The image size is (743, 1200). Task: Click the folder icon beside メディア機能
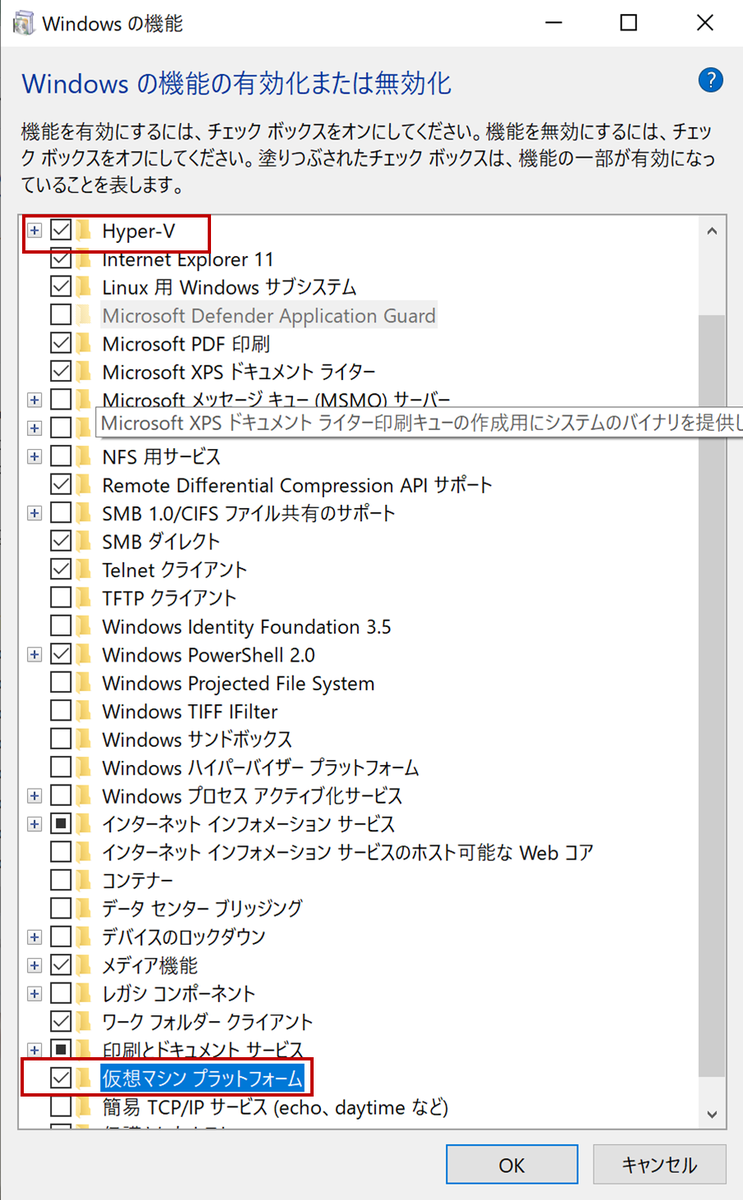tap(86, 966)
